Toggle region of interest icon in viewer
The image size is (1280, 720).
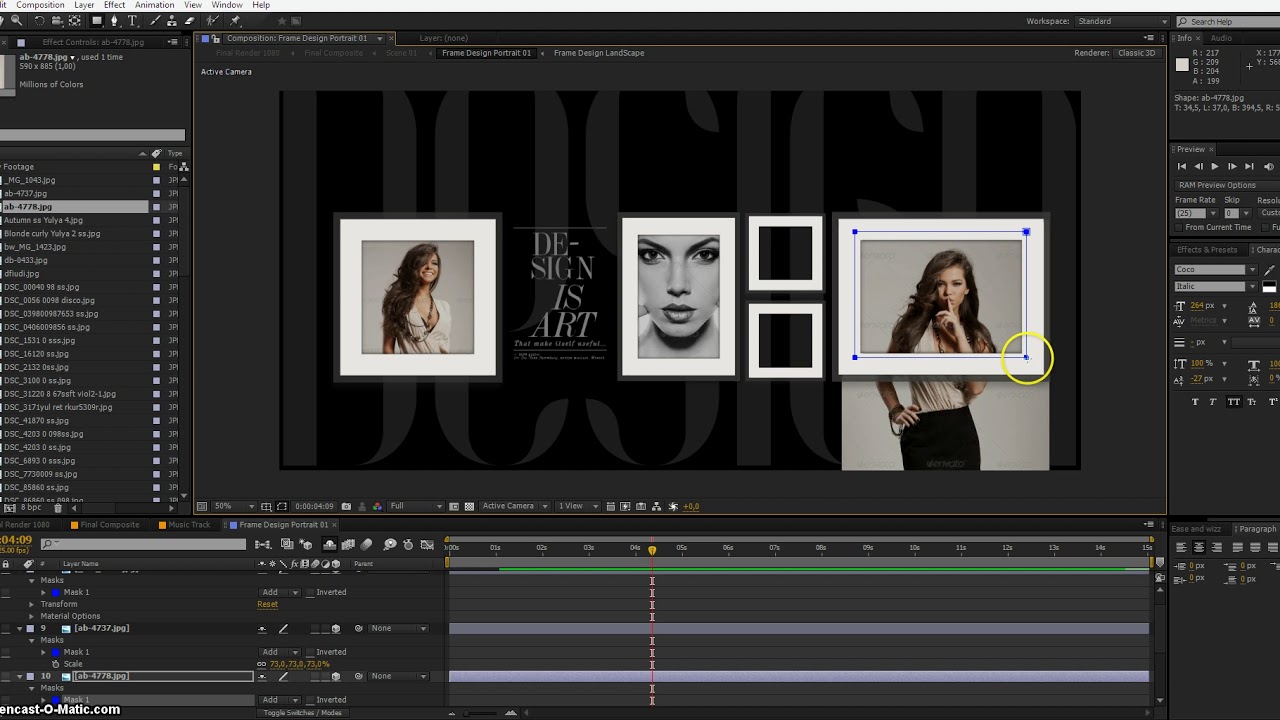coord(453,506)
